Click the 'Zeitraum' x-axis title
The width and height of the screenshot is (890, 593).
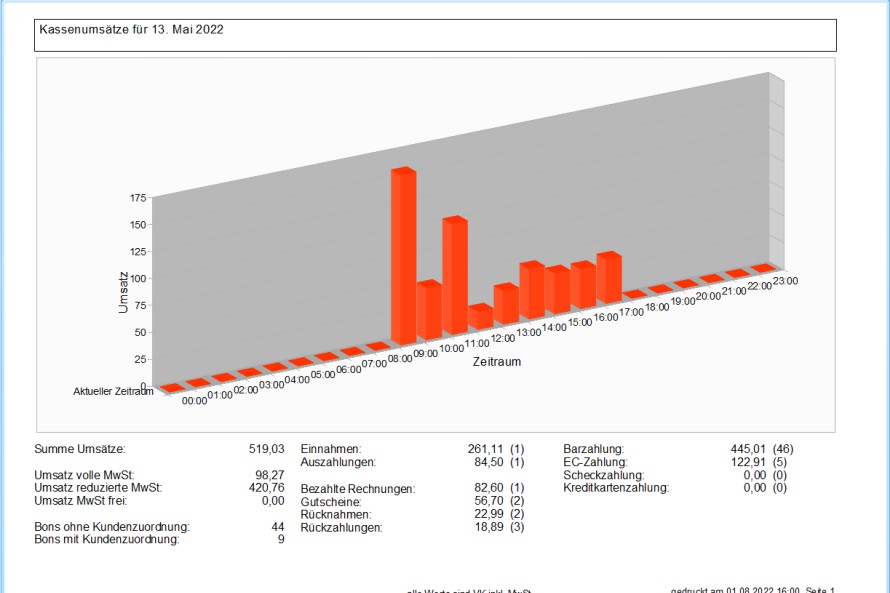click(498, 361)
